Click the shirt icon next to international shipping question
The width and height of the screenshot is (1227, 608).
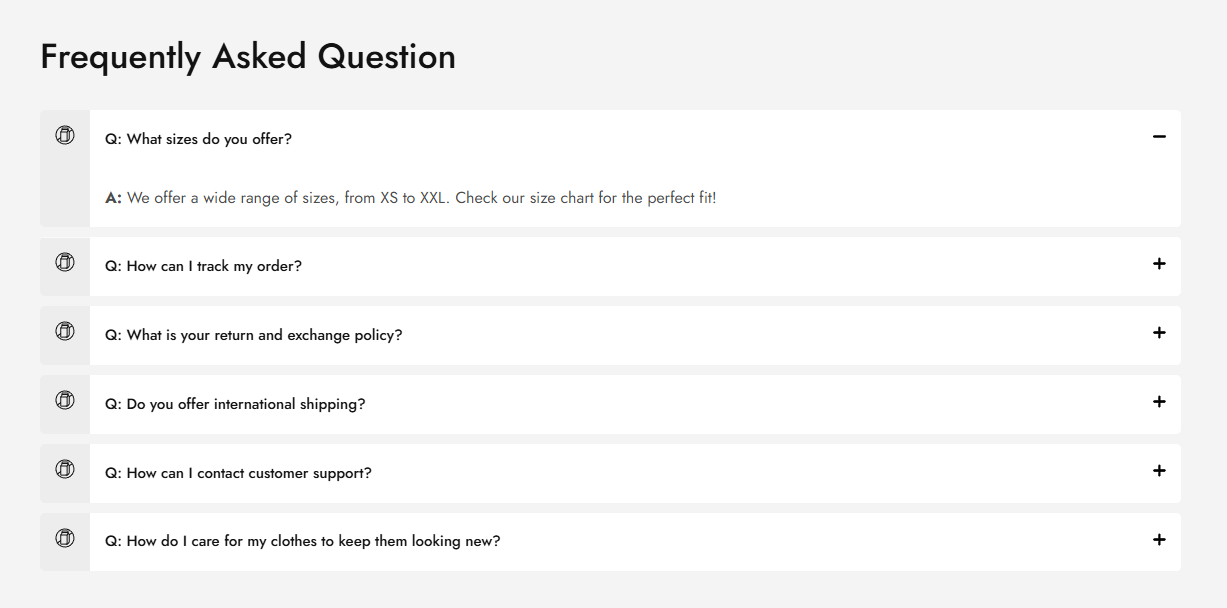pos(64,400)
